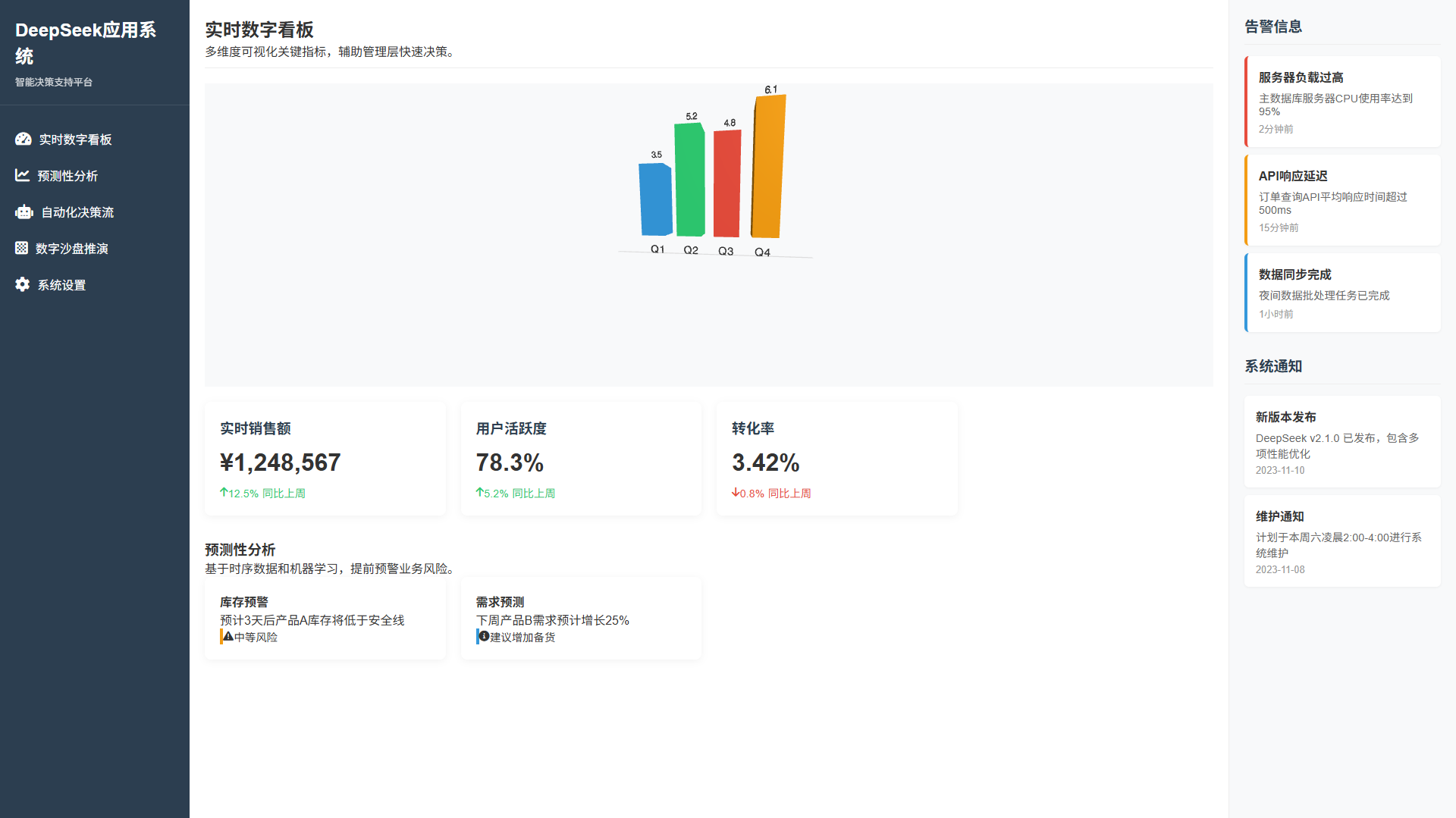Open the 新版本发布 notification
The image size is (1456, 818).
click(x=1342, y=441)
